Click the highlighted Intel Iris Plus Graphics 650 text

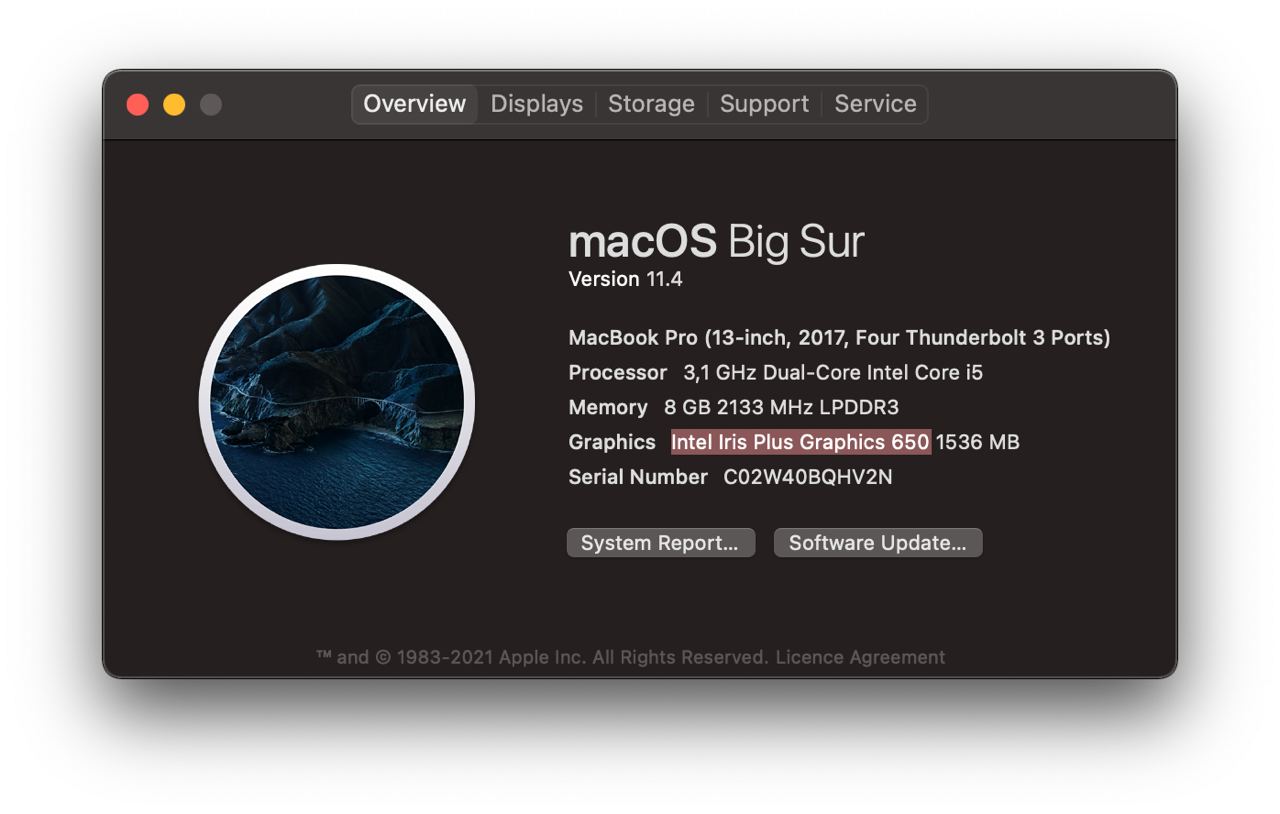pyautogui.click(x=801, y=442)
